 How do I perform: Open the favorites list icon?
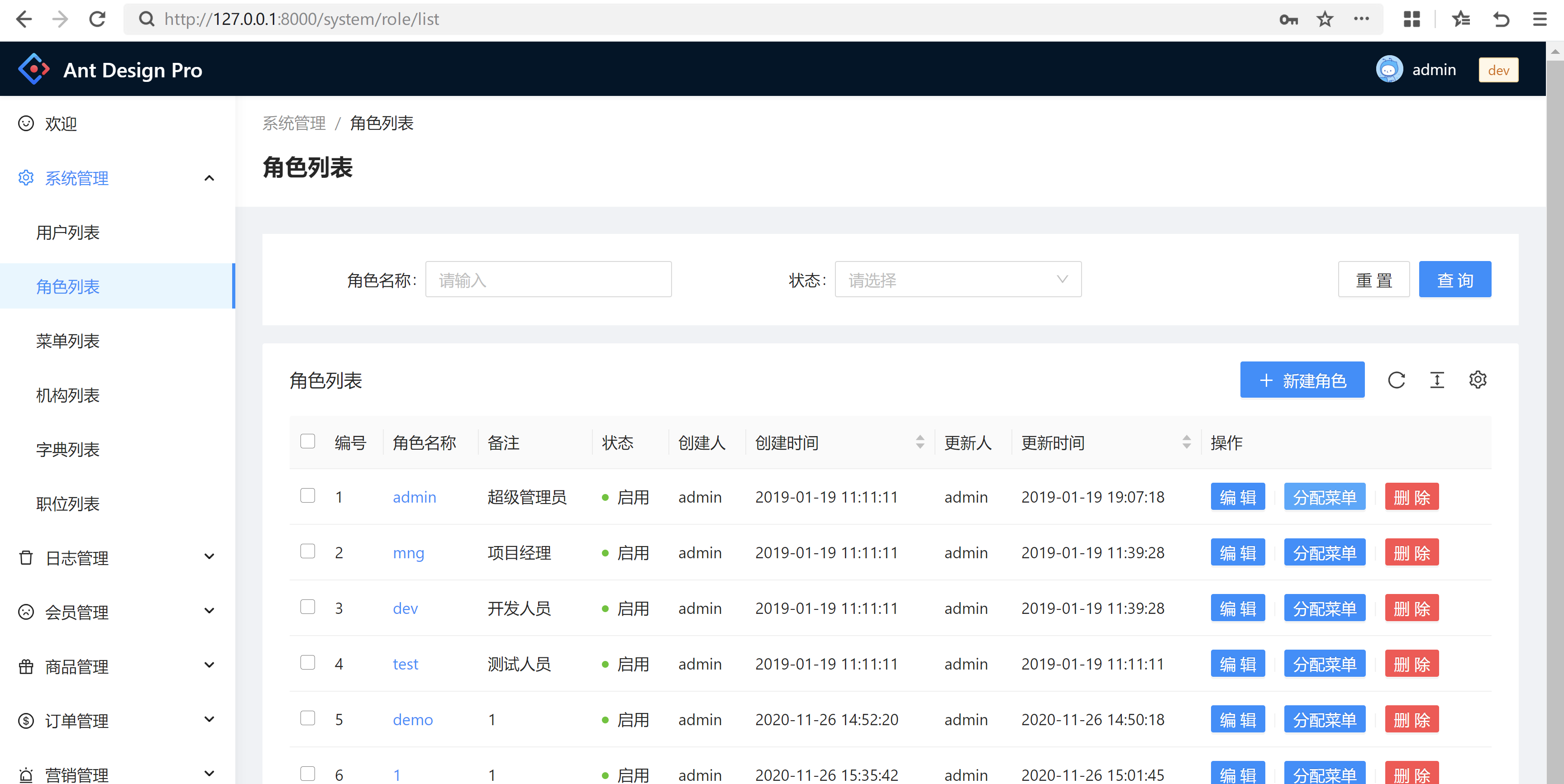click(1461, 19)
